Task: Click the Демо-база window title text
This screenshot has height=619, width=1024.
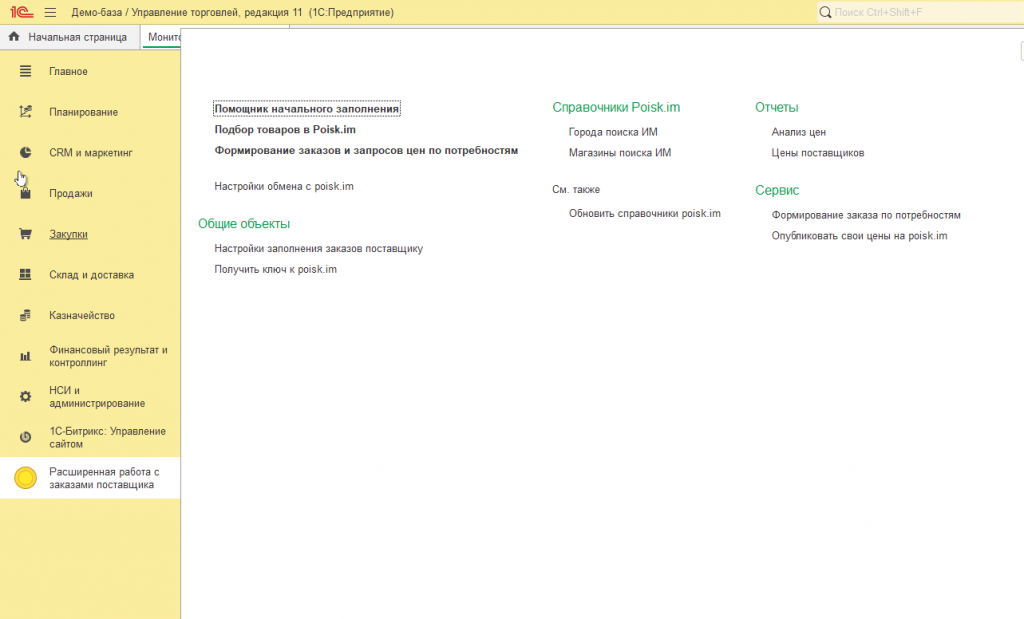Action: tap(232, 12)
